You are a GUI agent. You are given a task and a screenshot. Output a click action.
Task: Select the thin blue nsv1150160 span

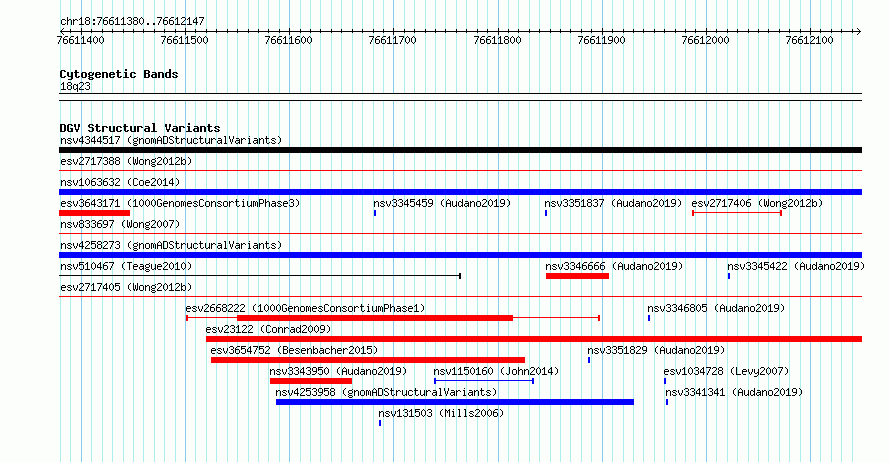(x=484, y=381)
